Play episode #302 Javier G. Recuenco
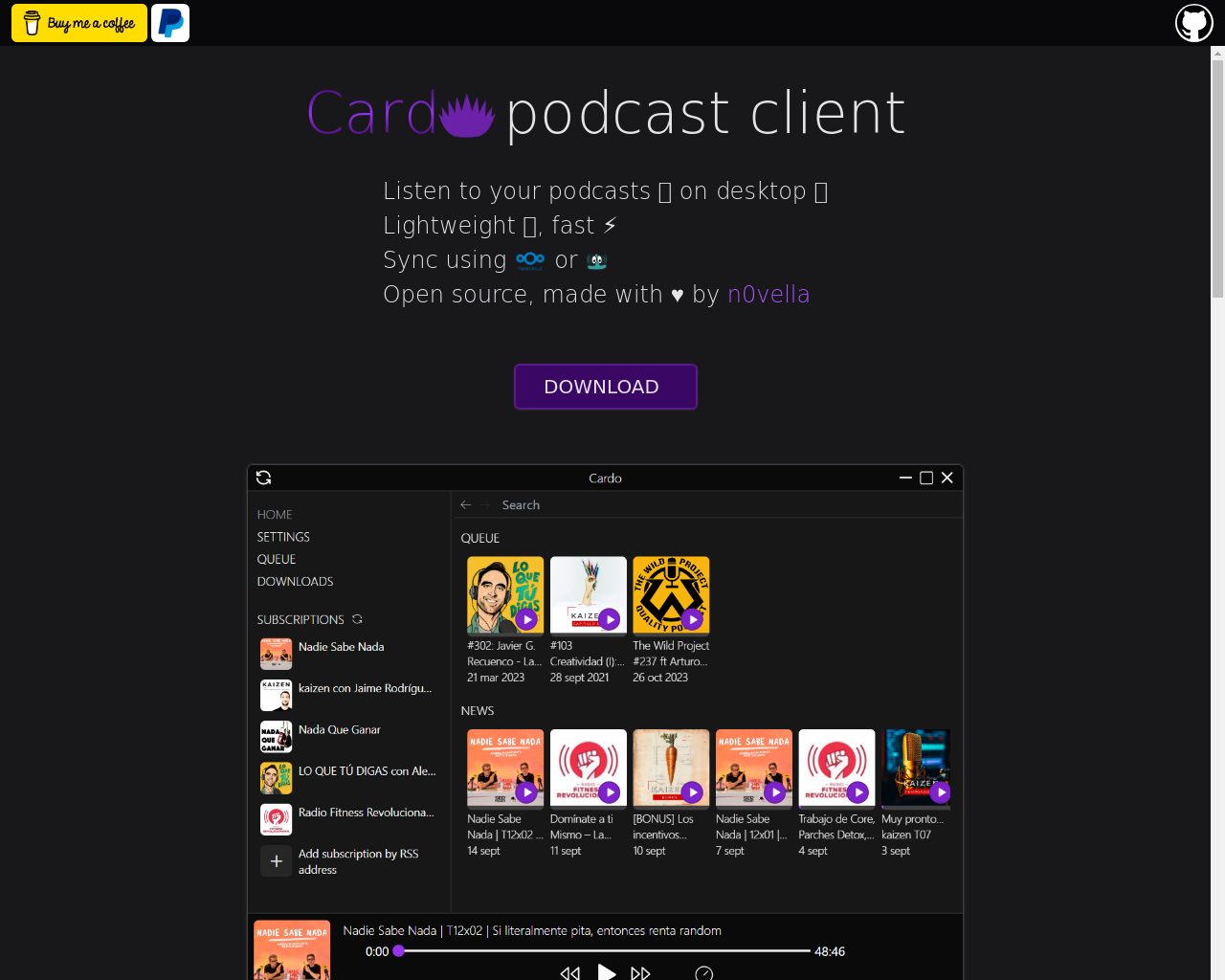 click(526, 619)
